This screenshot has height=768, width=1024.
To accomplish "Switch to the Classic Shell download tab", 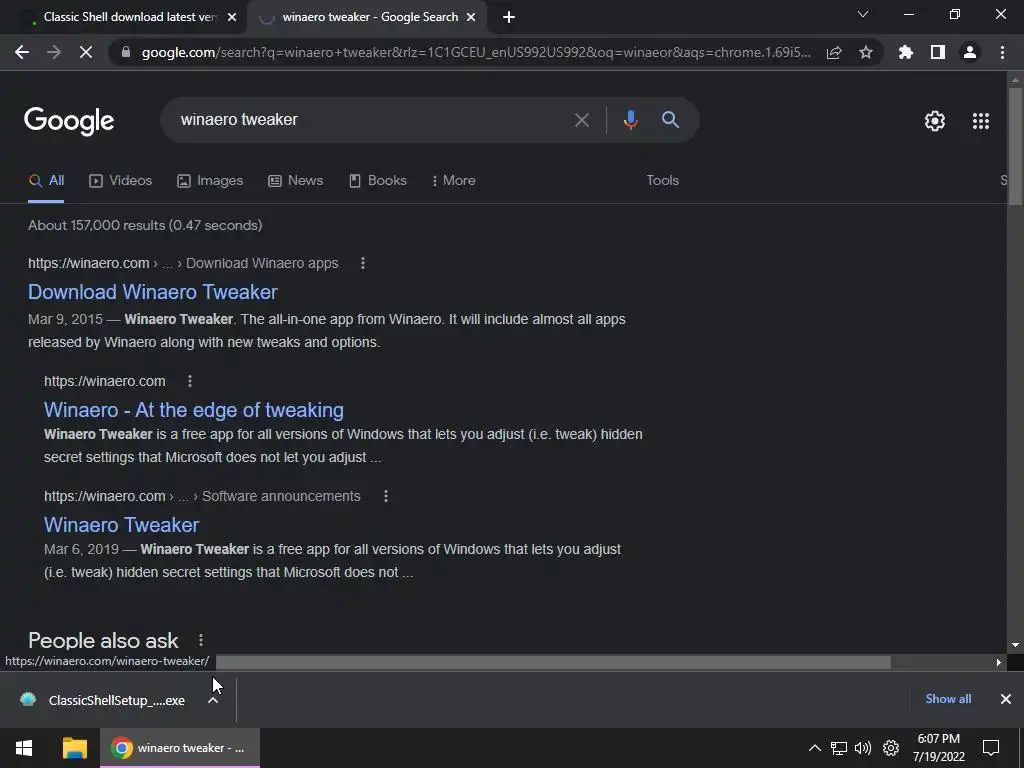I will (x=131, y=18).
